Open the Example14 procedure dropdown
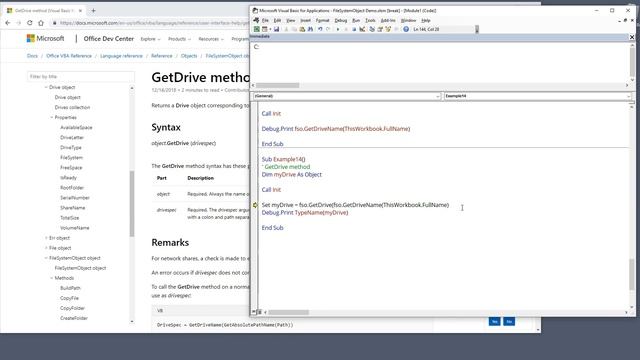Image resolution: width=640 pixels, height=360 pixels. pyautogui.click(x=538, y=96)
